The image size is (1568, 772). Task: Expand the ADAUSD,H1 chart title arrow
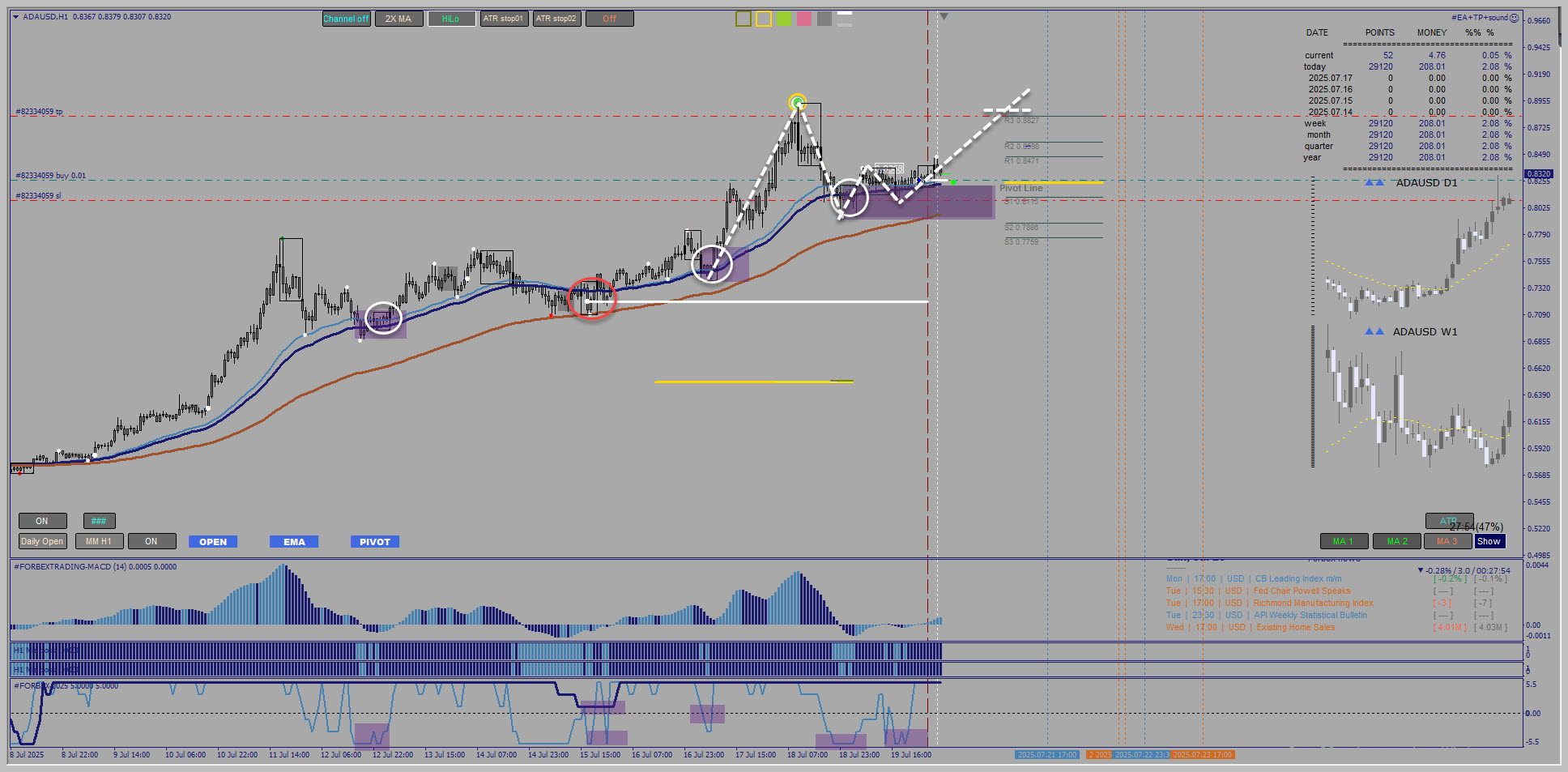[15, 16]
